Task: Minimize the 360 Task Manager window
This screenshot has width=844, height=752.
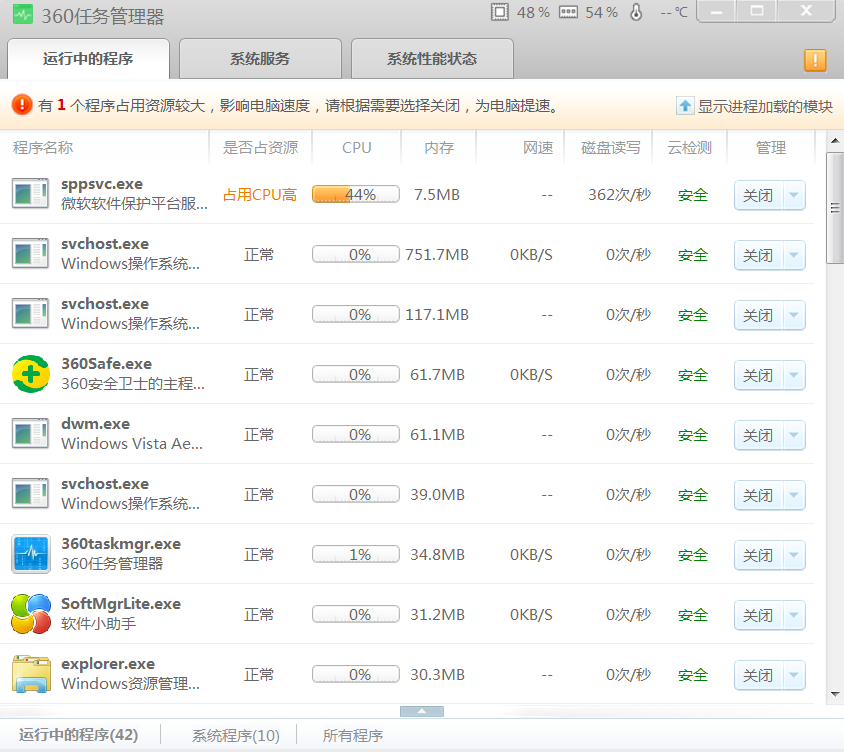Action: coord(716,12)
